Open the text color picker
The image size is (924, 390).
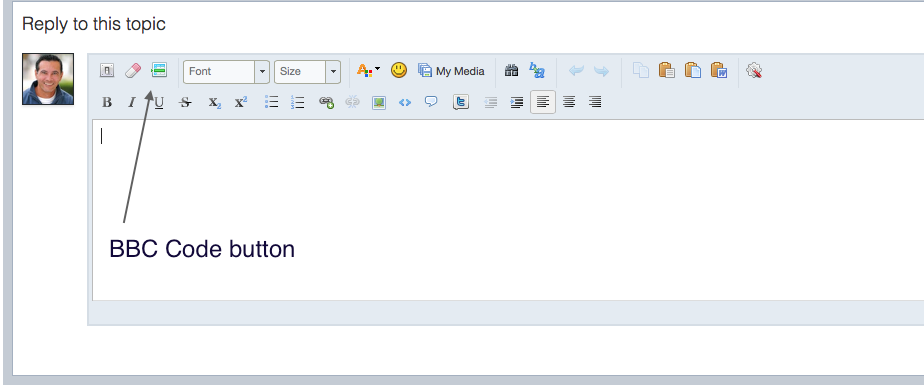pyautogui.click(x=368, y=71)
